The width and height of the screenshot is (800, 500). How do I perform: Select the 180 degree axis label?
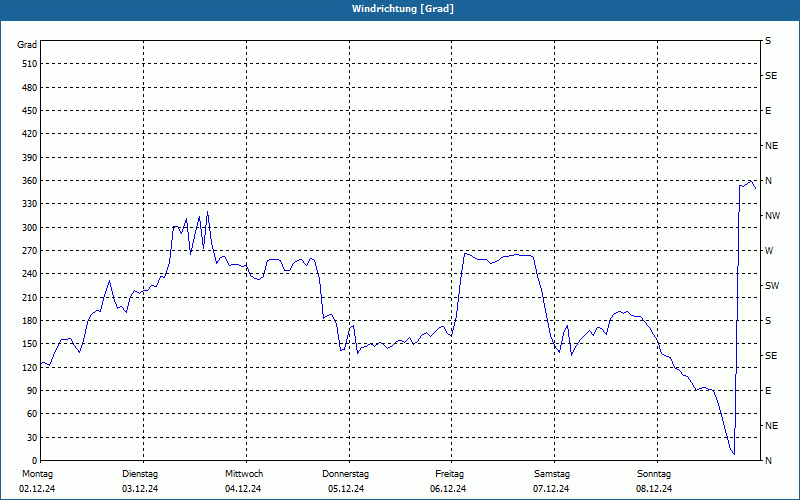(x=30, y=320)
